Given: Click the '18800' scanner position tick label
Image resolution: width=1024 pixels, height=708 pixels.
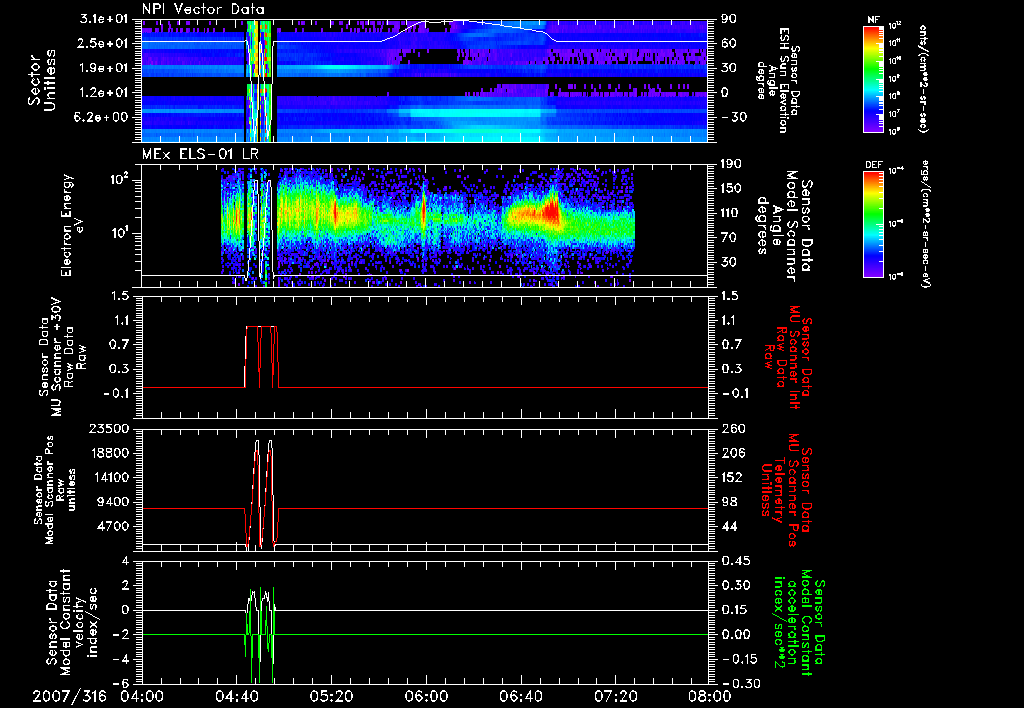Looking at the screenshot, I should click(108, 453).
